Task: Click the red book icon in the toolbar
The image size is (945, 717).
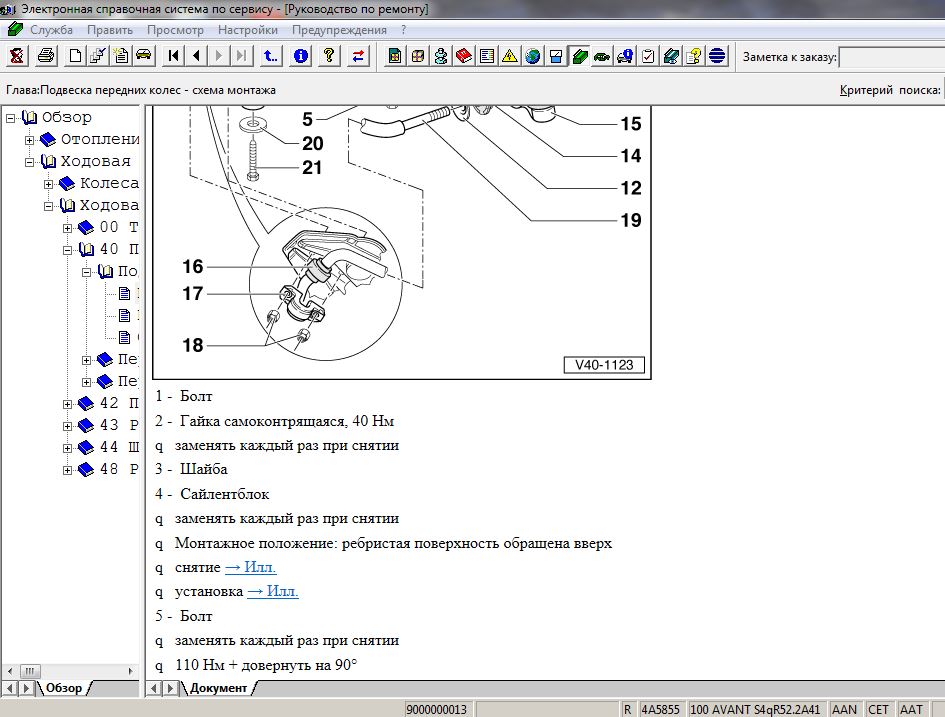Action: [464, 56]
